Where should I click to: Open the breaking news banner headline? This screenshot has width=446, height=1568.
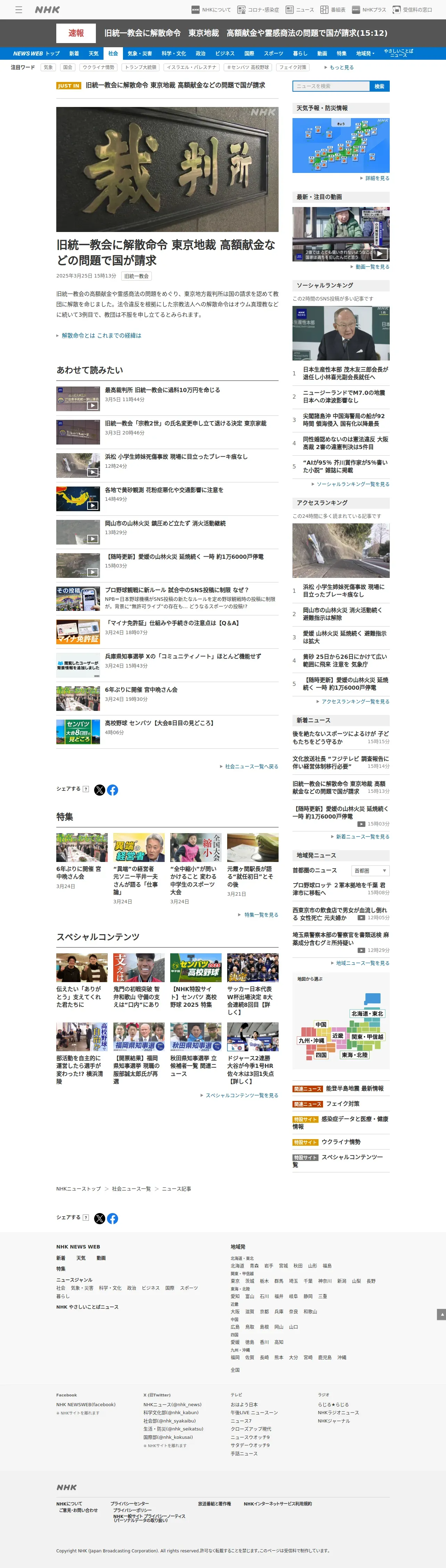tap(245, 33)
